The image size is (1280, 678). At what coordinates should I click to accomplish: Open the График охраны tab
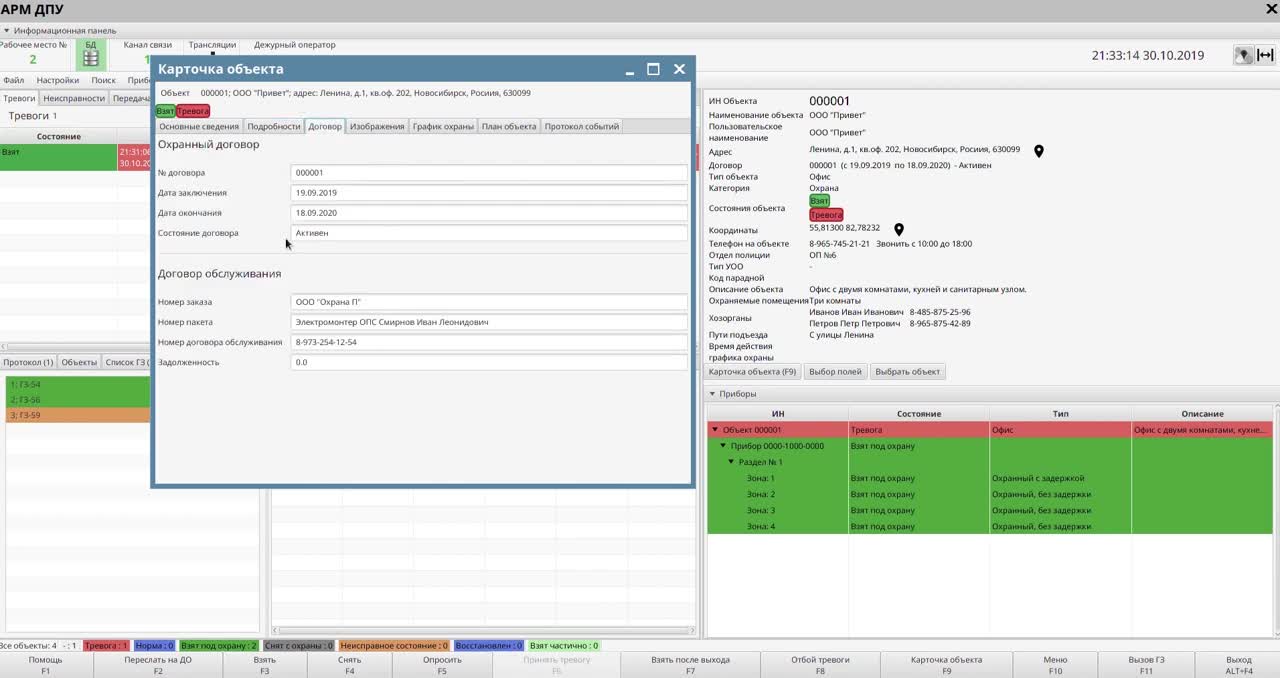point(443,126)
